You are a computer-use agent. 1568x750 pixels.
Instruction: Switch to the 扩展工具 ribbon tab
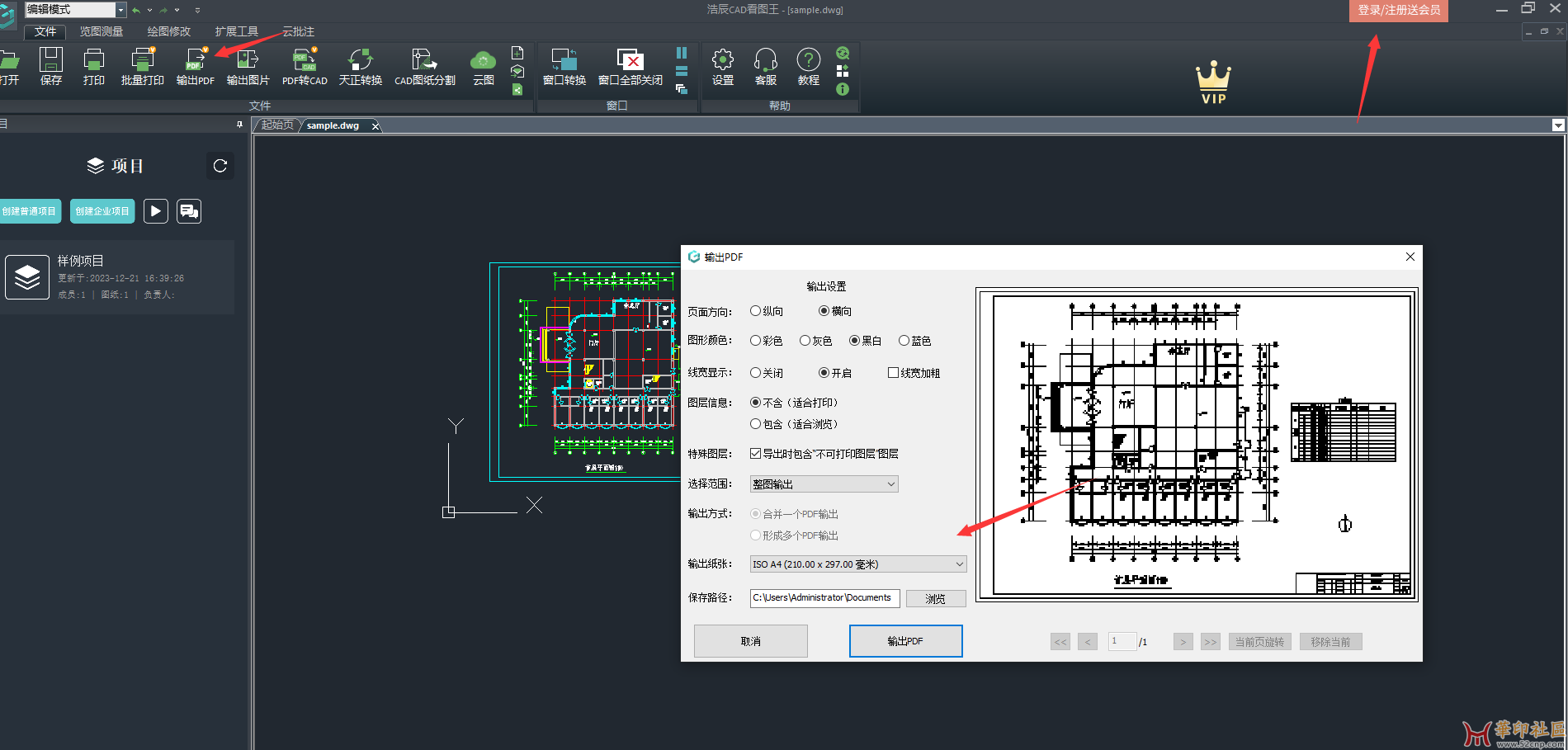(x=237, y=31)
